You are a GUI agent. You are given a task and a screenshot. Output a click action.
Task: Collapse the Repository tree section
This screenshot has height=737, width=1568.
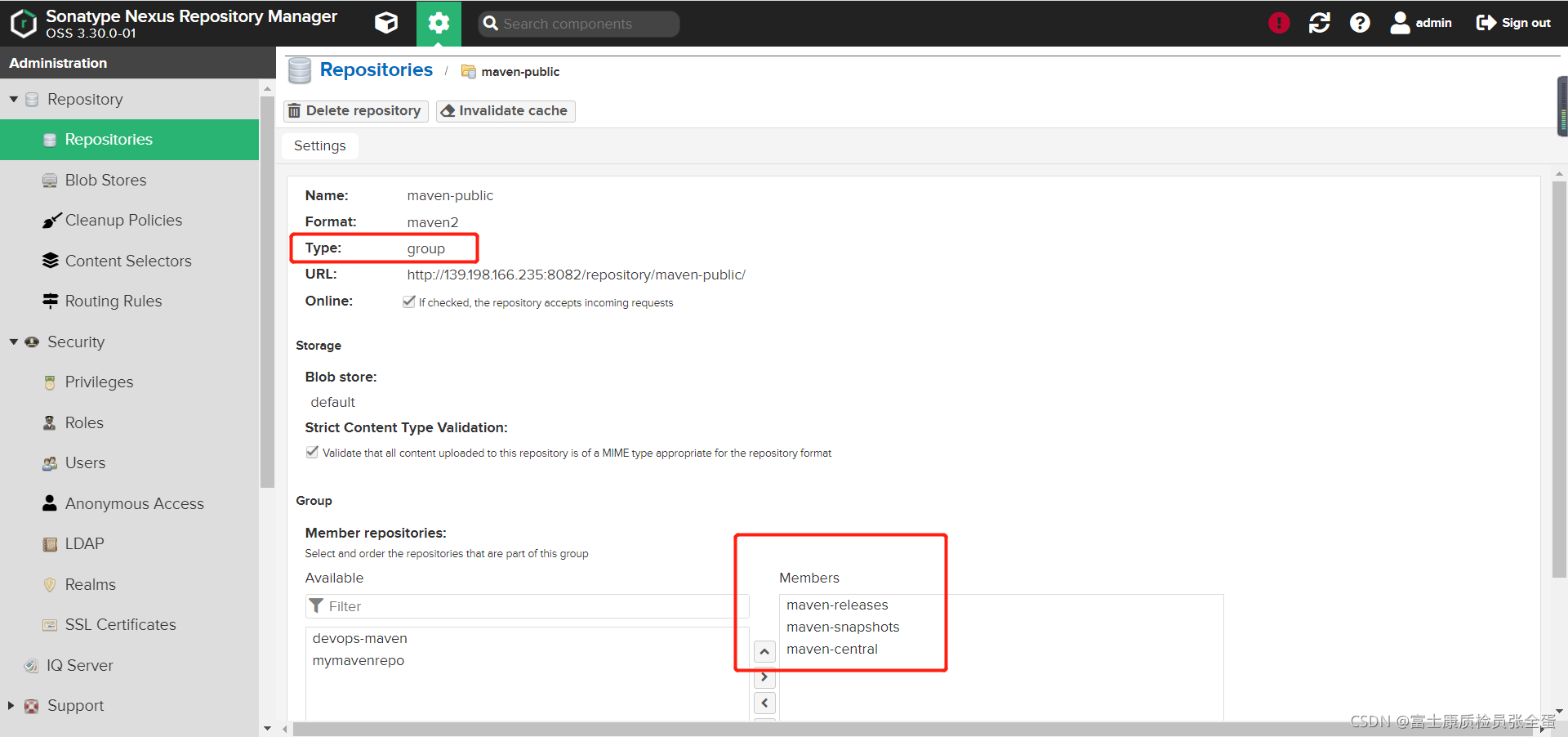(14, 99)
